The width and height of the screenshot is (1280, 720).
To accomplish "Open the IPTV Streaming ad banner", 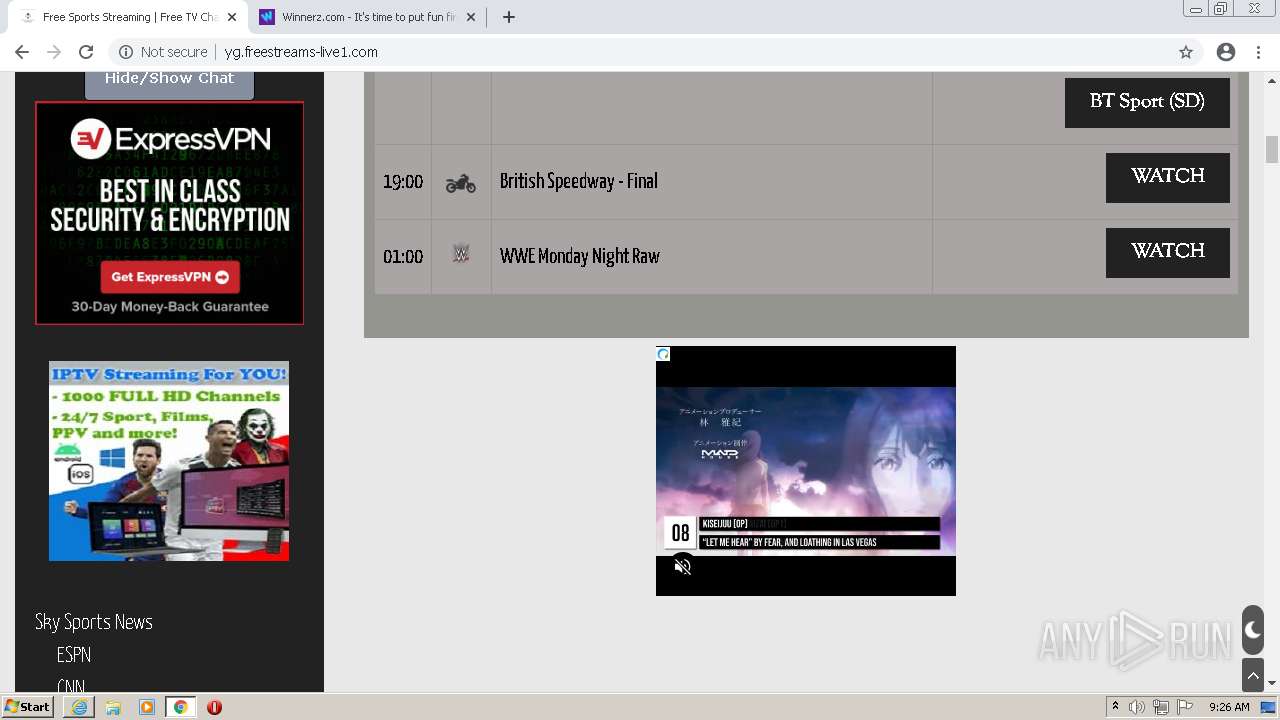I will coord(169,461).
